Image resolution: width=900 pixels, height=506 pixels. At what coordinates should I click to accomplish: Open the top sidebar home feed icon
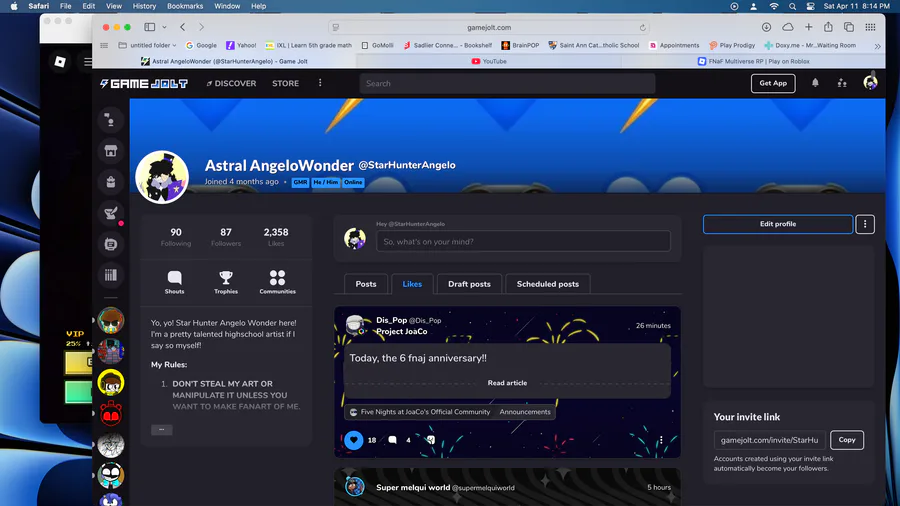tap(111, 120)
